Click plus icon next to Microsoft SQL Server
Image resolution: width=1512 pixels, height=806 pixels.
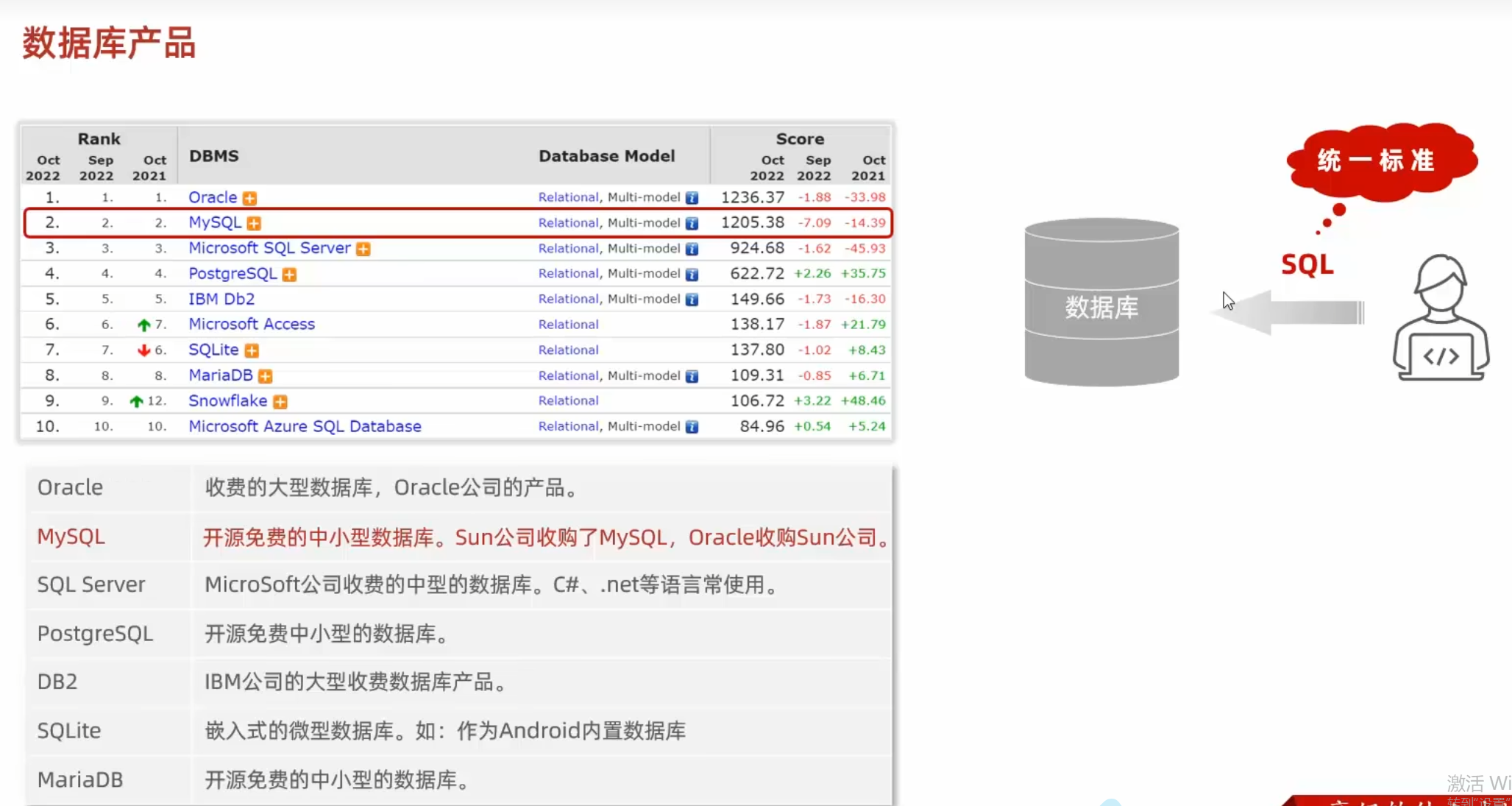[x=363, y=249]
